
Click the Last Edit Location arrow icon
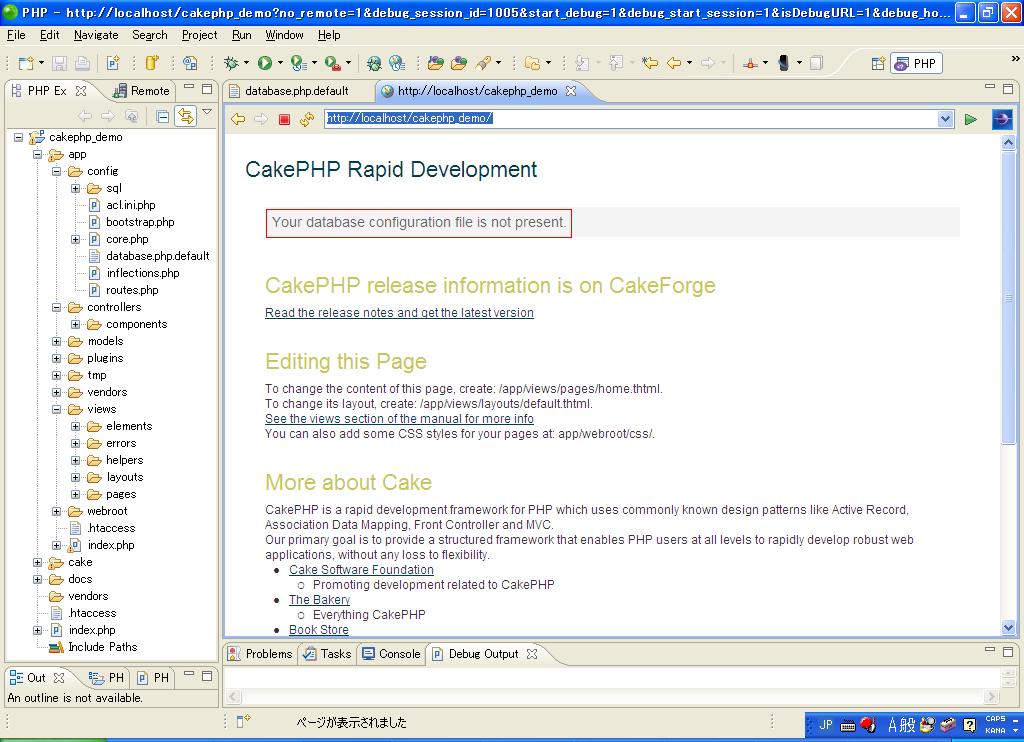[649, 63]
